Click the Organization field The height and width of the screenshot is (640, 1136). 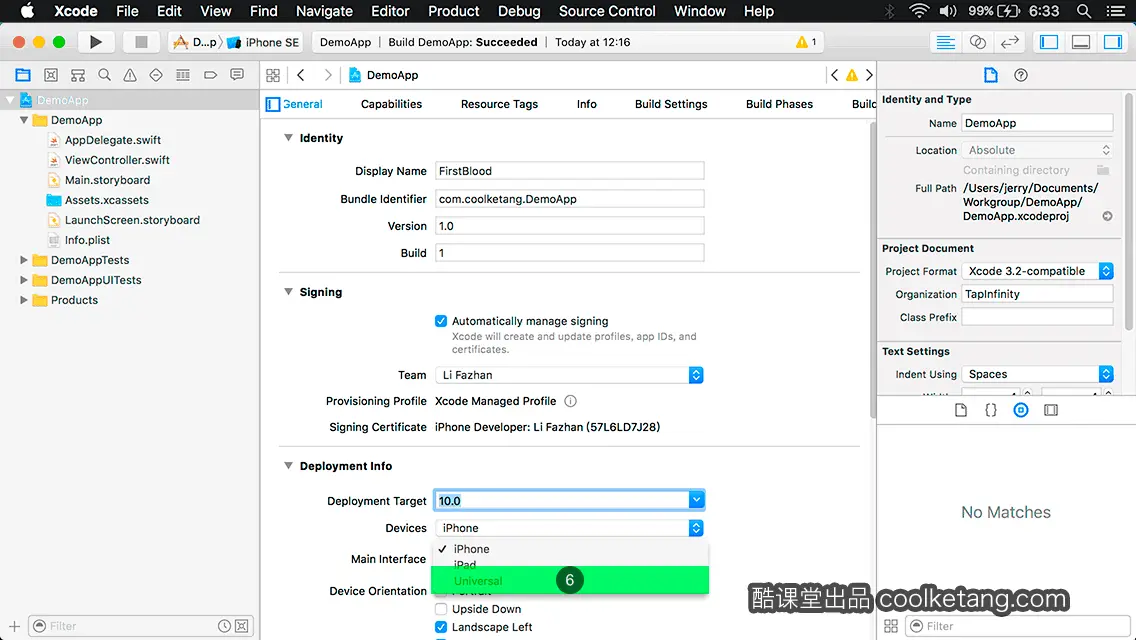[x=1037, y=294]
